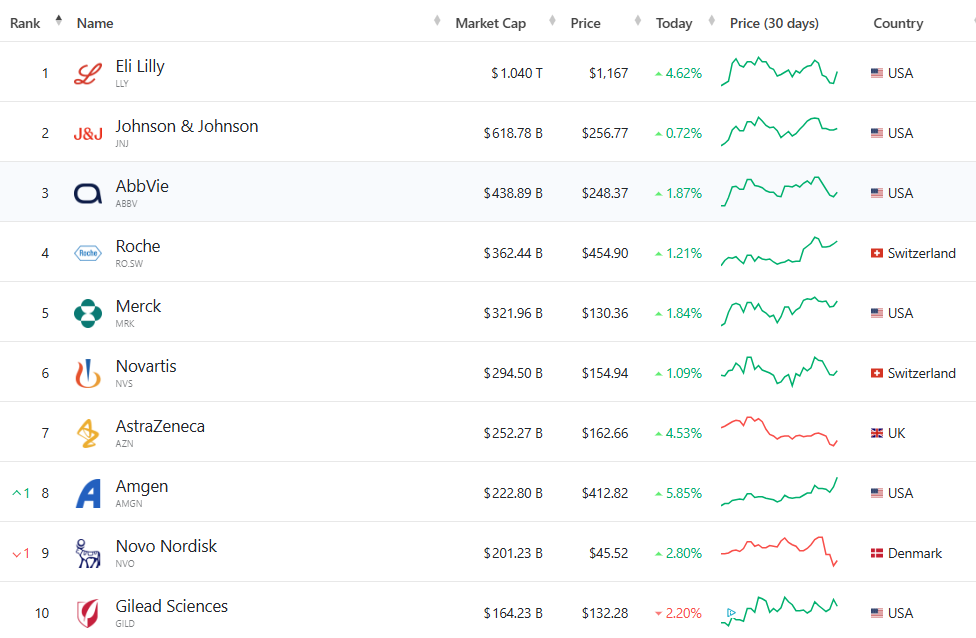Click price value $45.52
976x638 pixels.
pyautogui.click(x=609, y=553)
